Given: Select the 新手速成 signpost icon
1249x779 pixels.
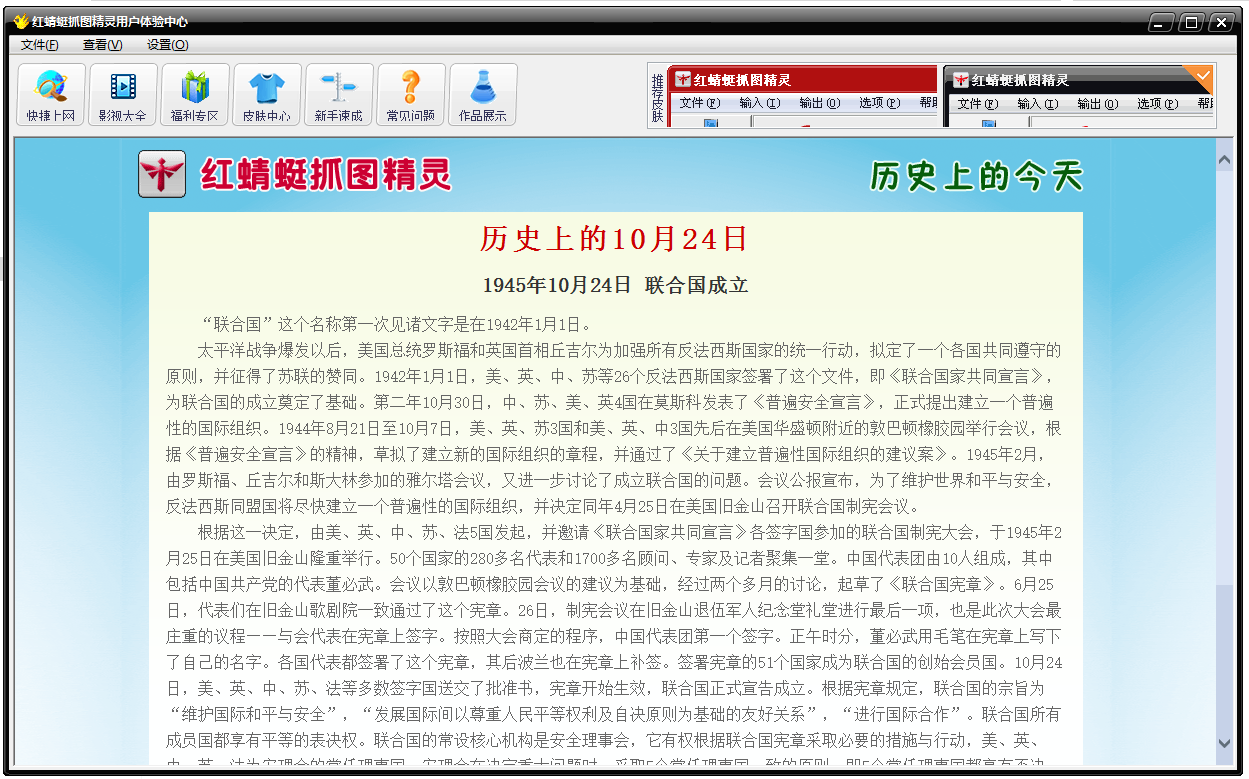Looking at the screenshot, I should [x=338, y=94].
